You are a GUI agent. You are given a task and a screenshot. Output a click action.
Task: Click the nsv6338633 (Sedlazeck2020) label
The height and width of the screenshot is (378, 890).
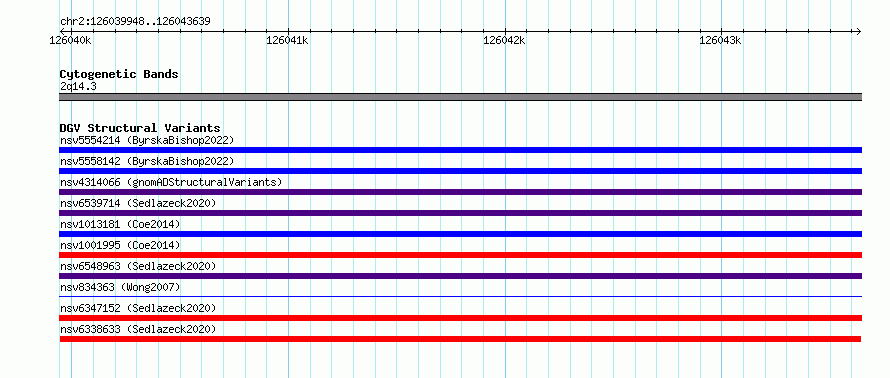coord(138,329)
